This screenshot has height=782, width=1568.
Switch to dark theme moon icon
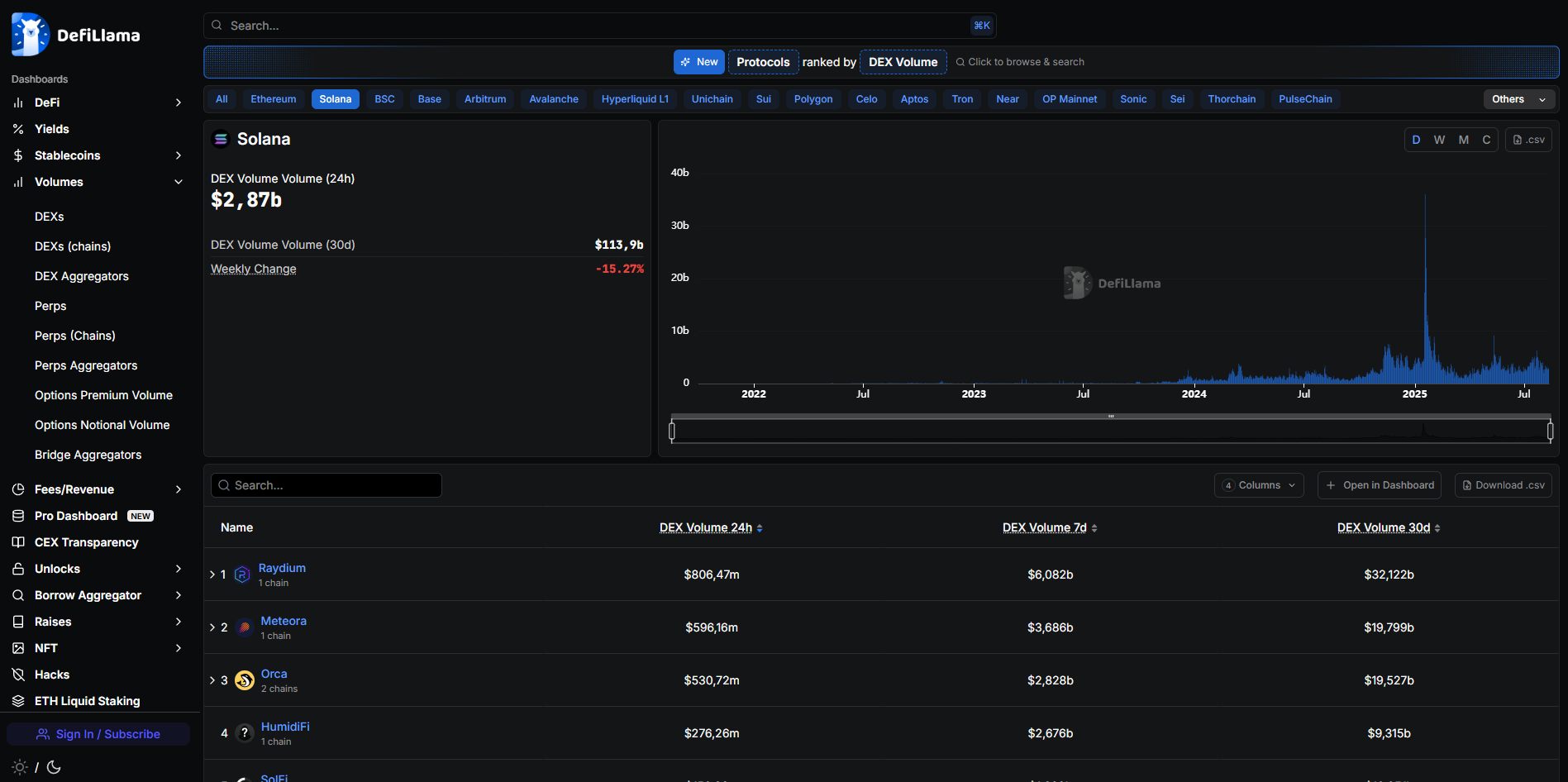coord(55,767)
